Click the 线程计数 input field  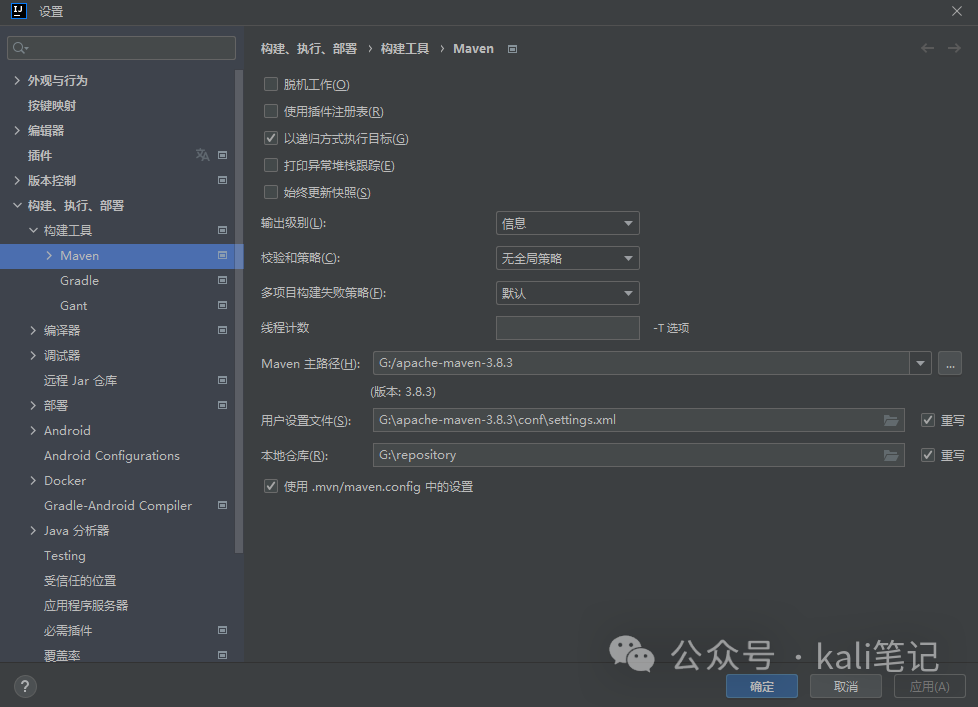(x=568, y=328)
